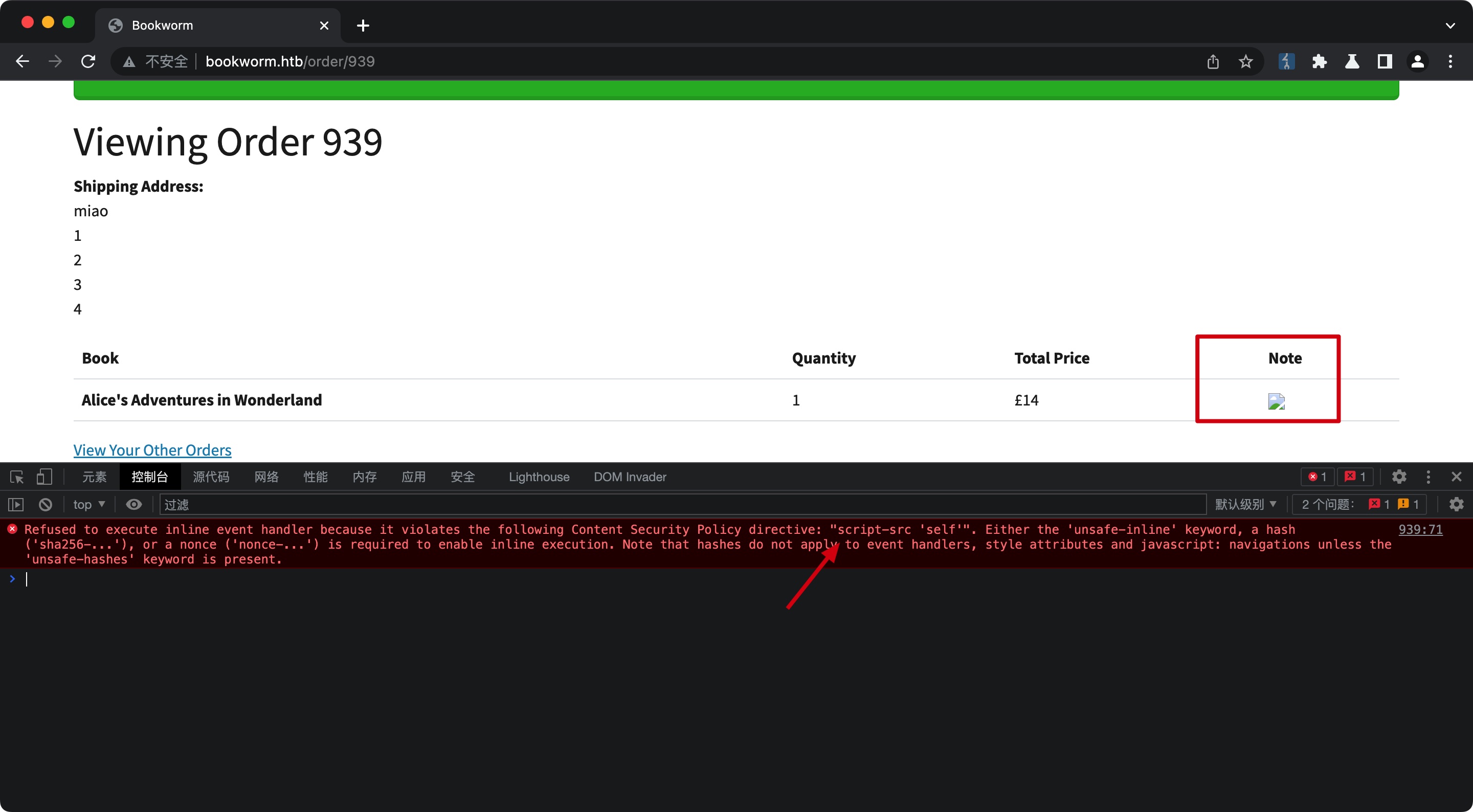1473x812 pixels.
Task: Click the inspect element picker icon
Action: (16, 477)
